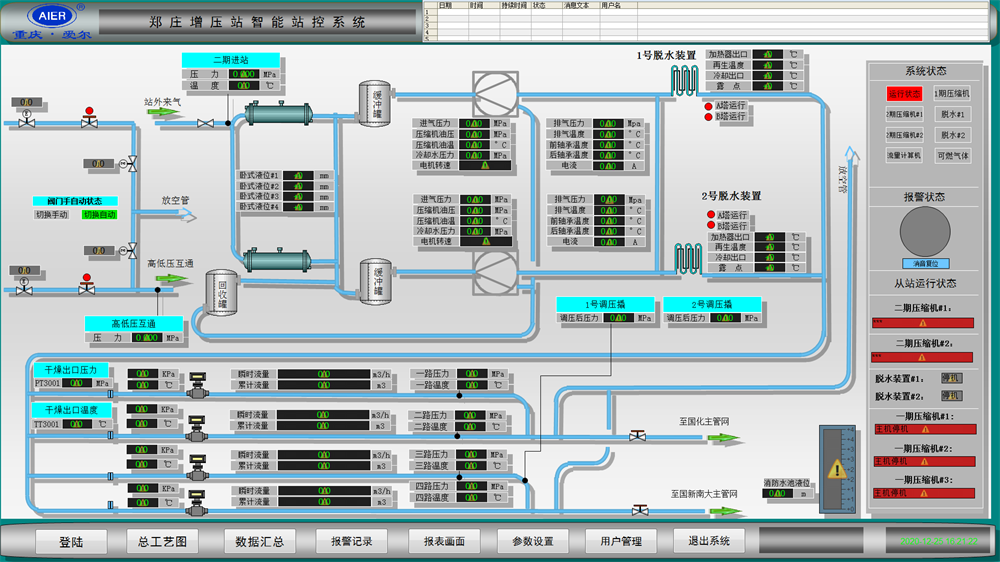This screenshot has width=1000, height=562.
Task: Click the yellow warning triangle on fire water tank
Action: (x=837, y=470)
